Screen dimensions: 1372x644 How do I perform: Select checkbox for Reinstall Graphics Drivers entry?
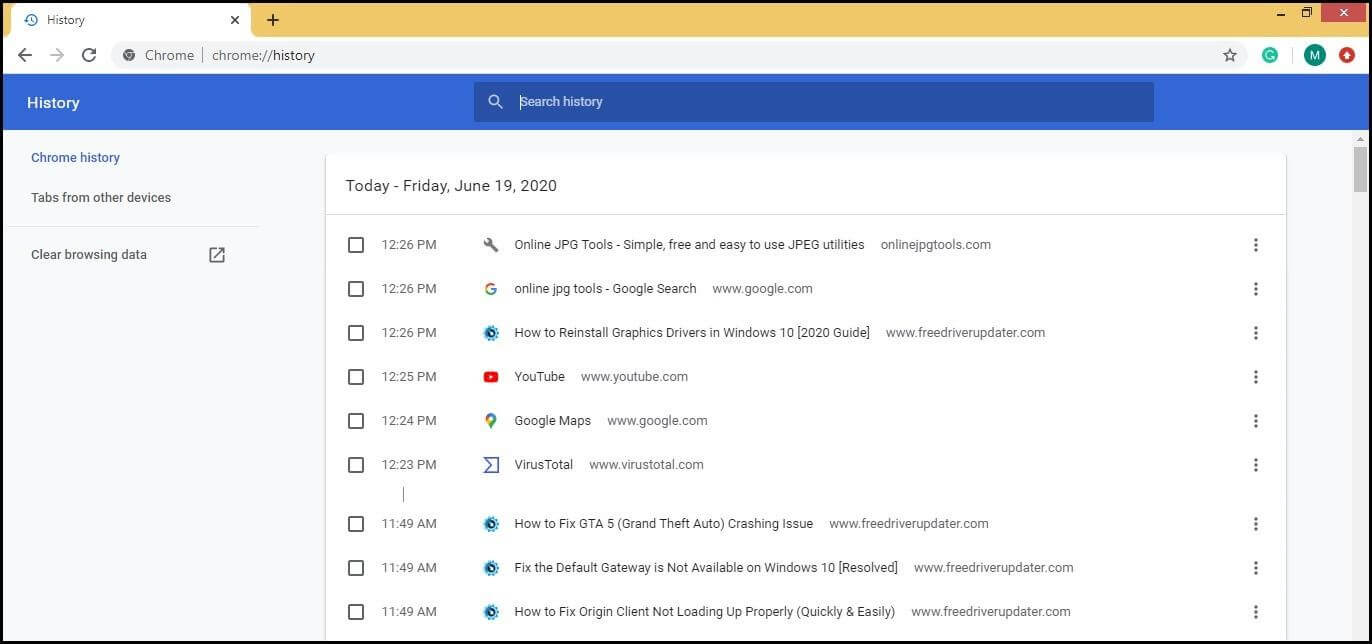[356, 333]
